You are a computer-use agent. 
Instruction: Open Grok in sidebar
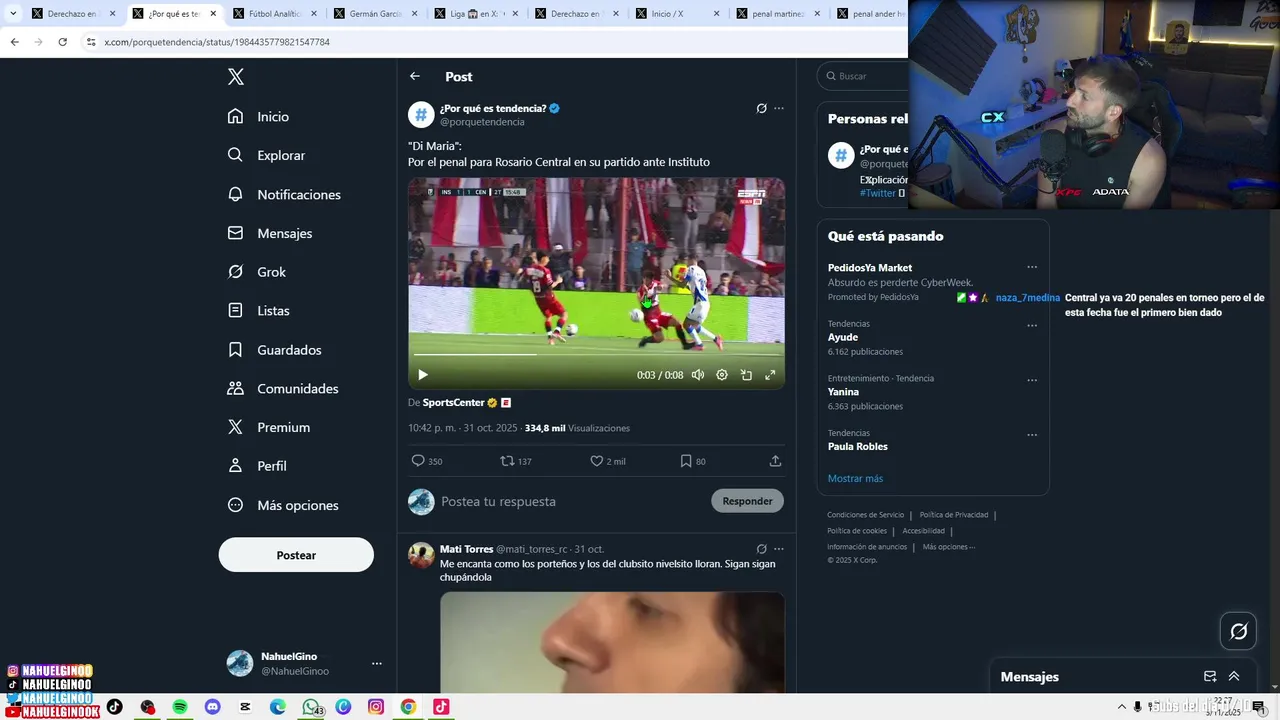257,272
